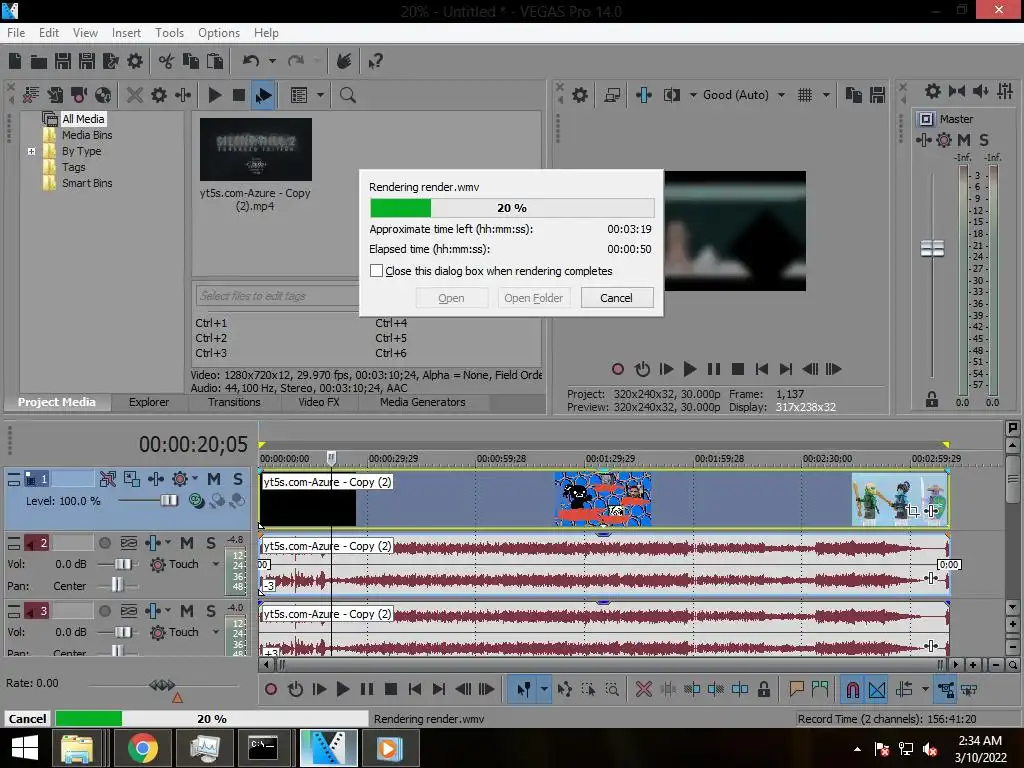Open Windows Start menu
Image resolution: width=1024 pixels, height=768 pixels.
24,748
